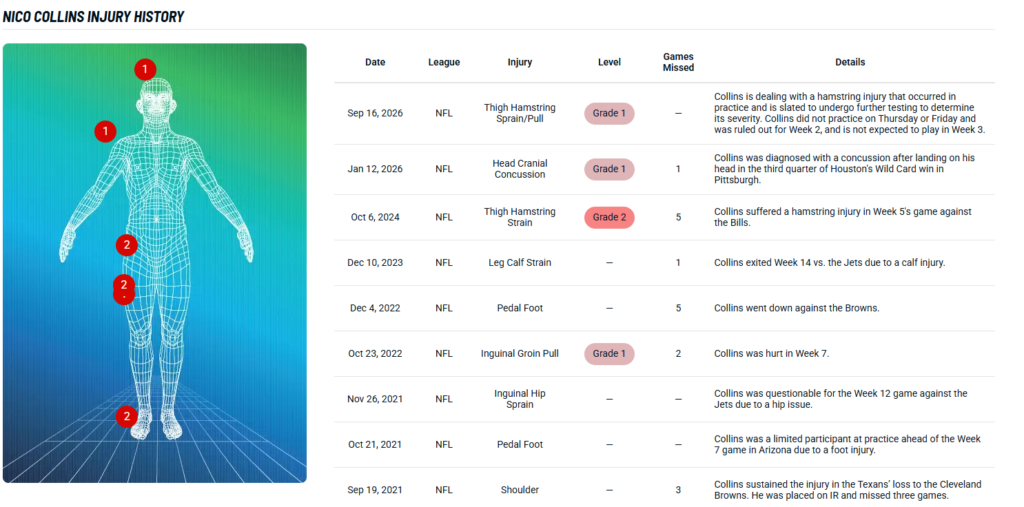The image size is (1024, 507).
Task: Click the Dec 4, 2022 date cell
Action: 375,308
